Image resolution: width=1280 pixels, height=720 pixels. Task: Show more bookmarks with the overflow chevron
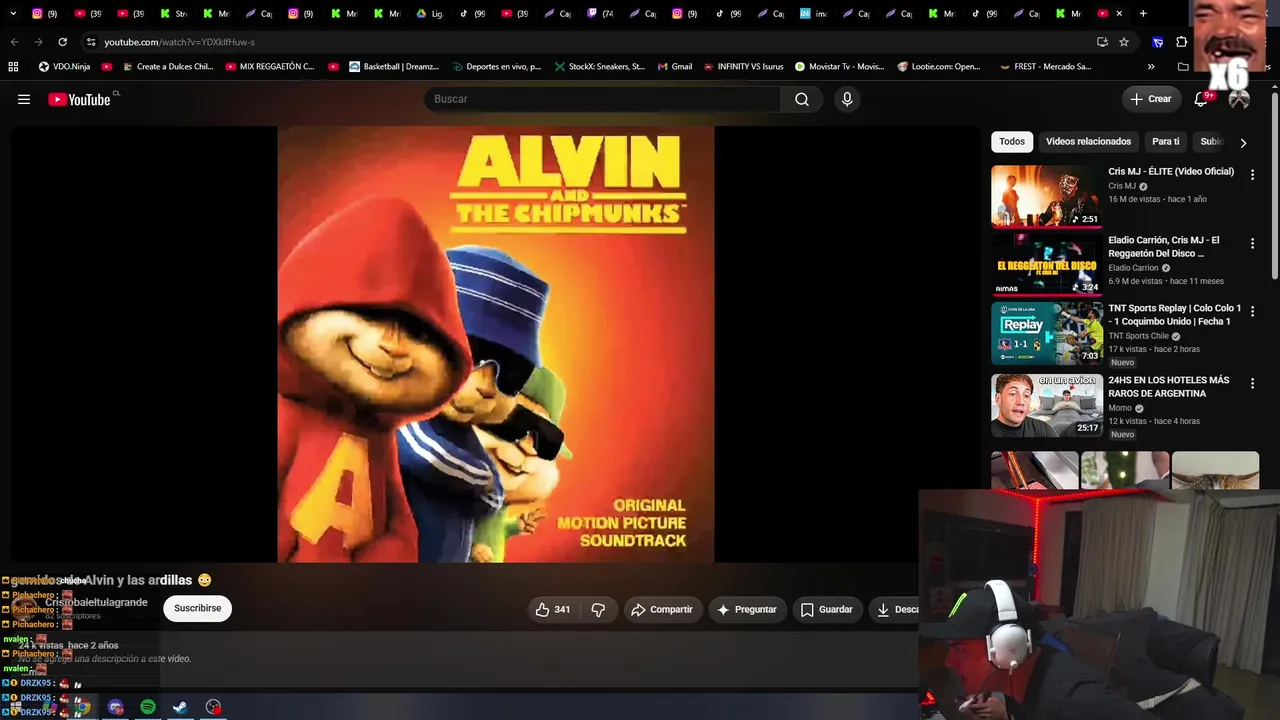[x=1151, y=67]
